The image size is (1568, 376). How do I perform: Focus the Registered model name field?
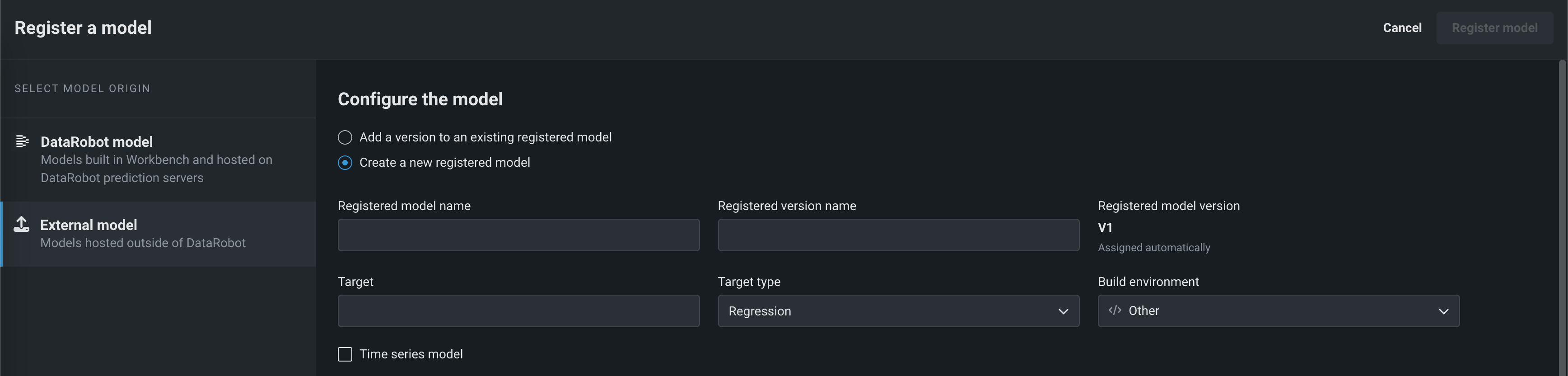[x=518, y=235]
